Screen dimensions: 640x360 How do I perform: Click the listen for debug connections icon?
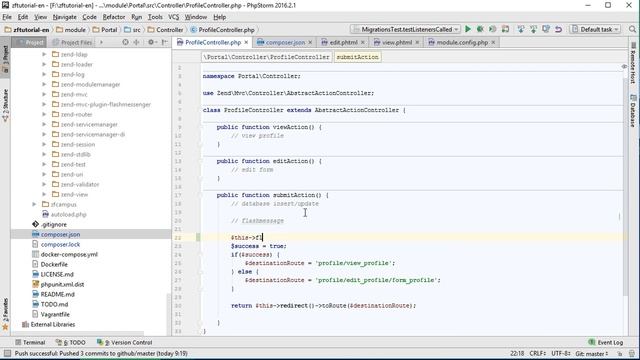click(505, 29)
